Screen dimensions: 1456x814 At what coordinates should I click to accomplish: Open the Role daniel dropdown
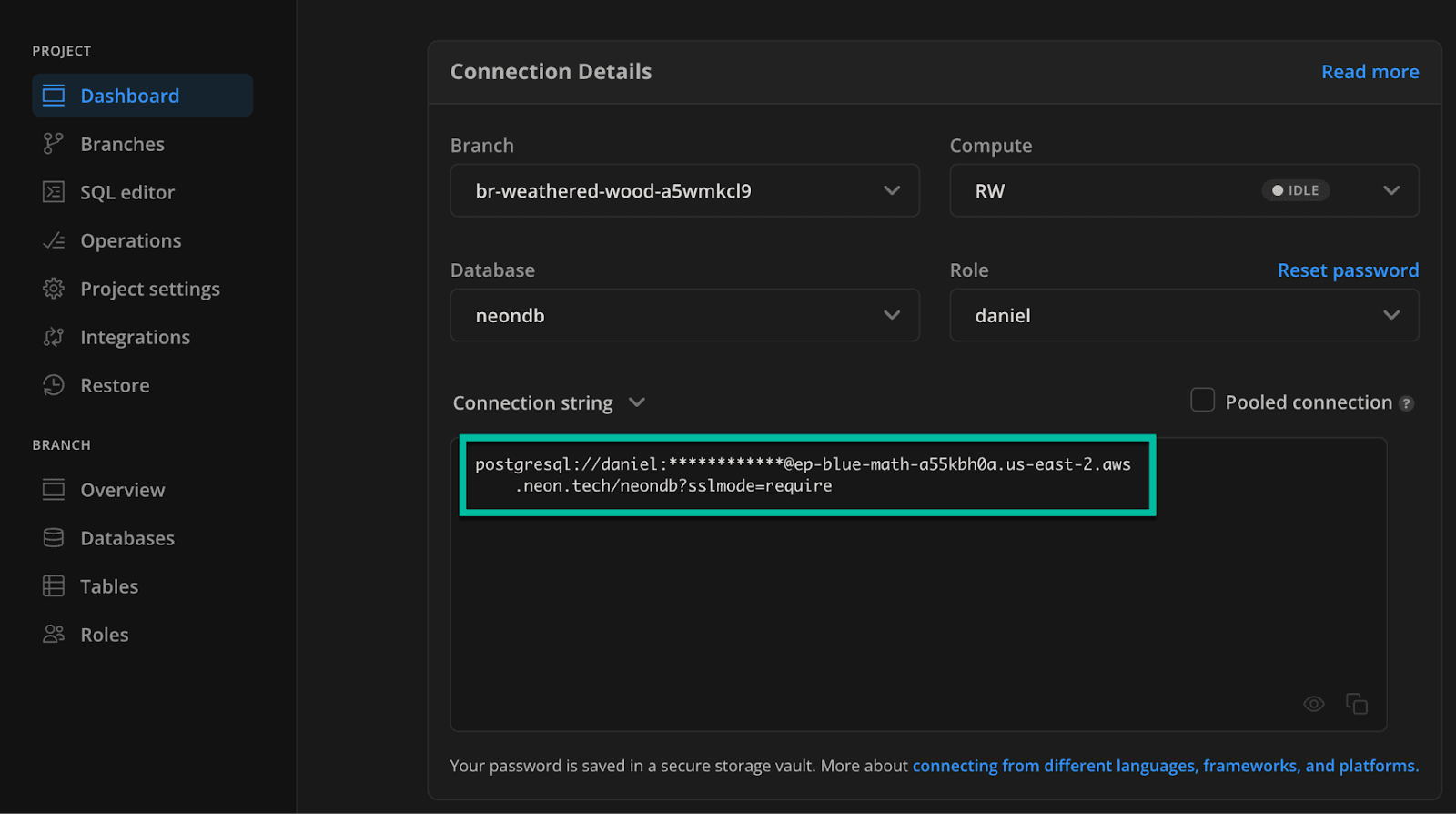[x=1184, y=315]
